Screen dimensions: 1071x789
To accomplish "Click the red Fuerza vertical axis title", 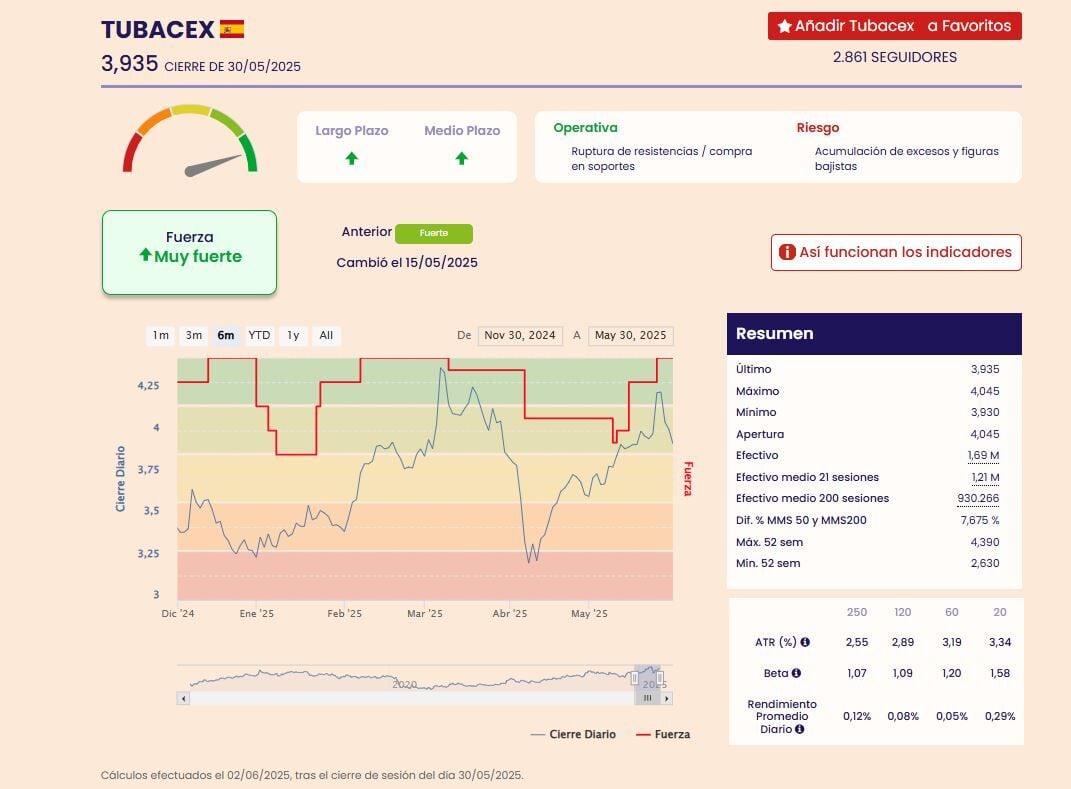I will pyautogui.click(x=688, y=479).
